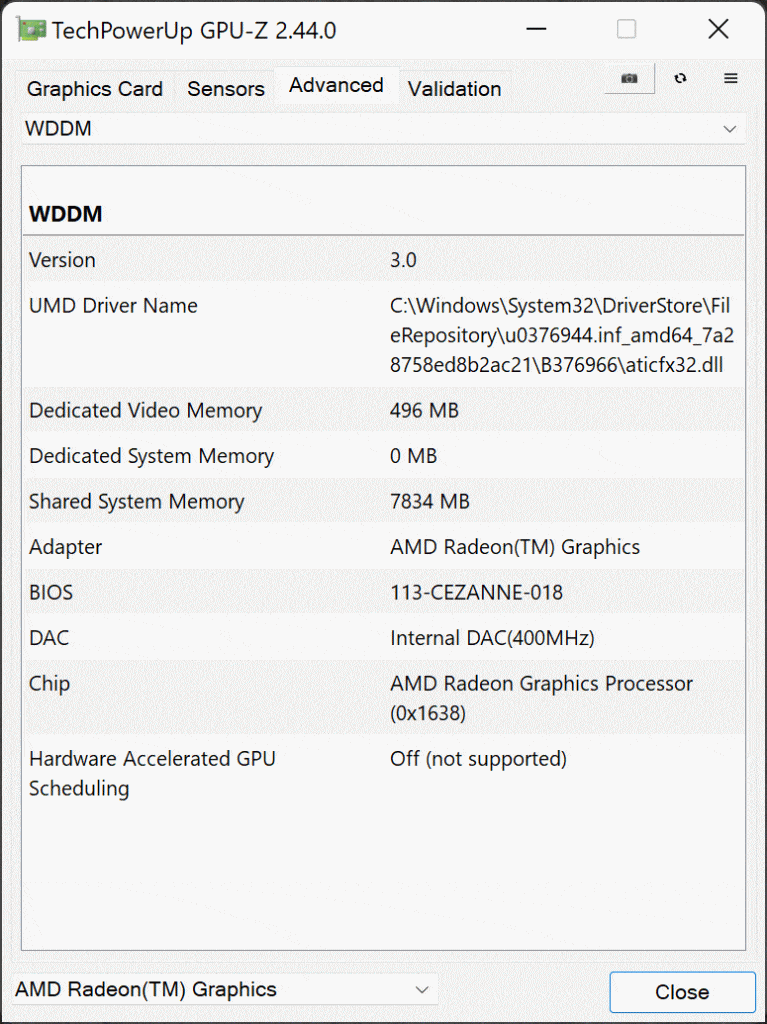
Task: Click the Chip row label
Action: coord(49,684)
